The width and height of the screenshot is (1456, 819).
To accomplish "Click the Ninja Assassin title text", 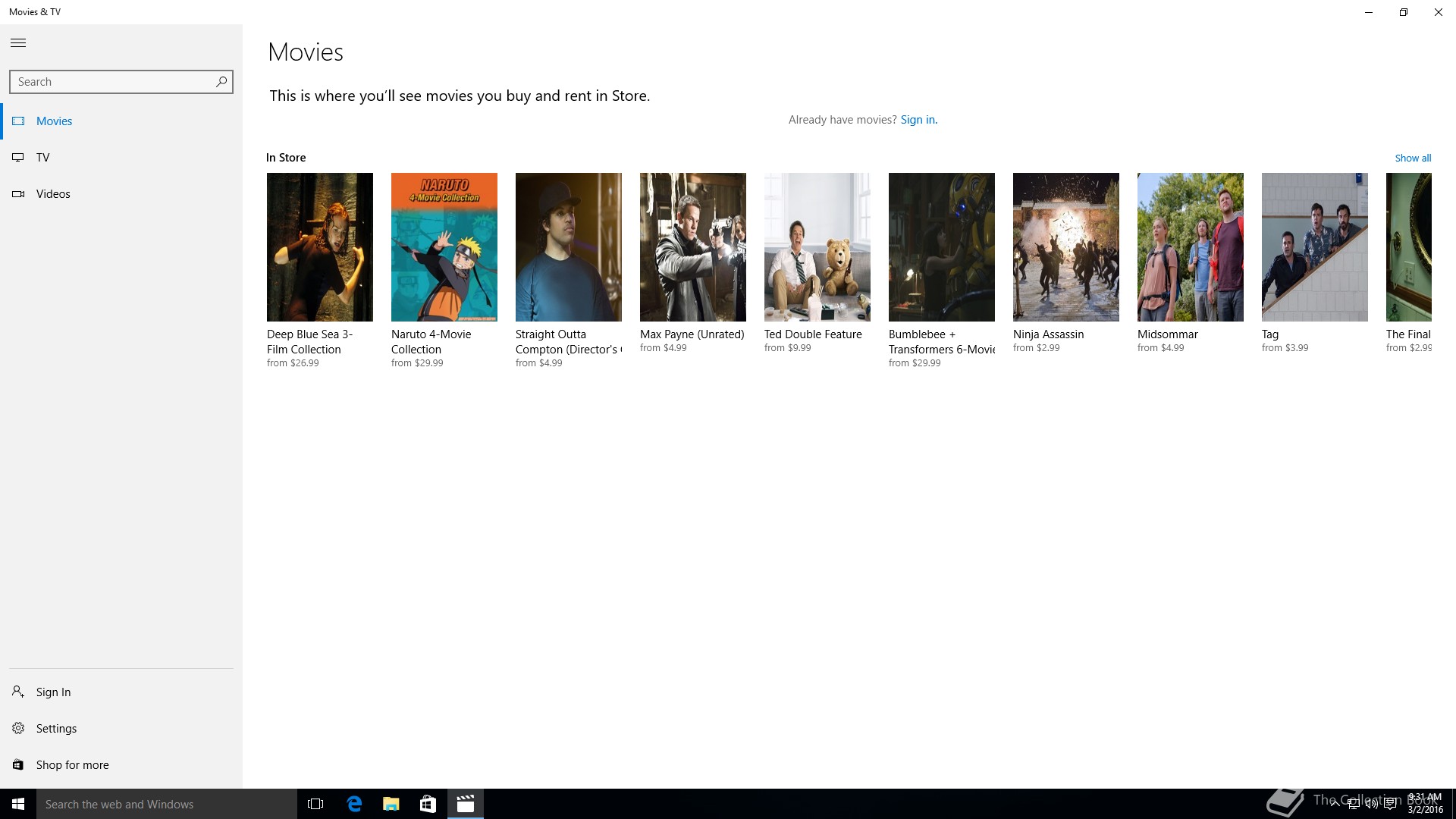I will (x=1049, y=334).
